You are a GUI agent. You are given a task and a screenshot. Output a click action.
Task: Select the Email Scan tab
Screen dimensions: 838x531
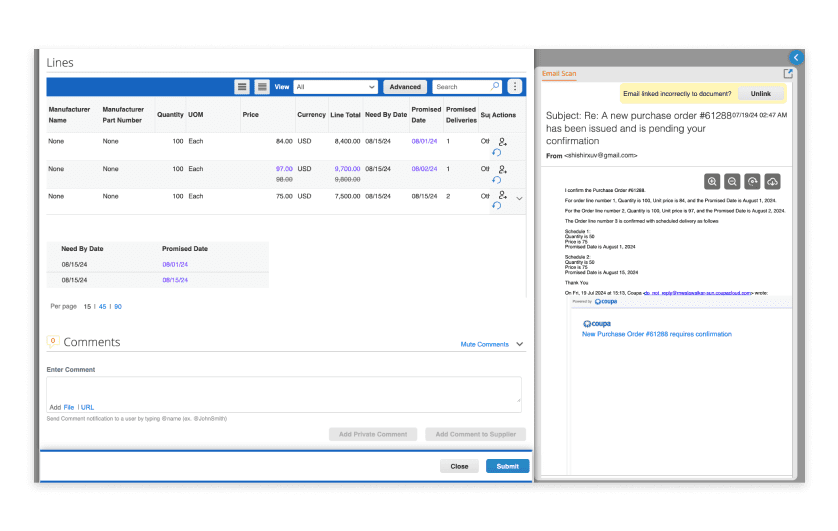[559, 74]
